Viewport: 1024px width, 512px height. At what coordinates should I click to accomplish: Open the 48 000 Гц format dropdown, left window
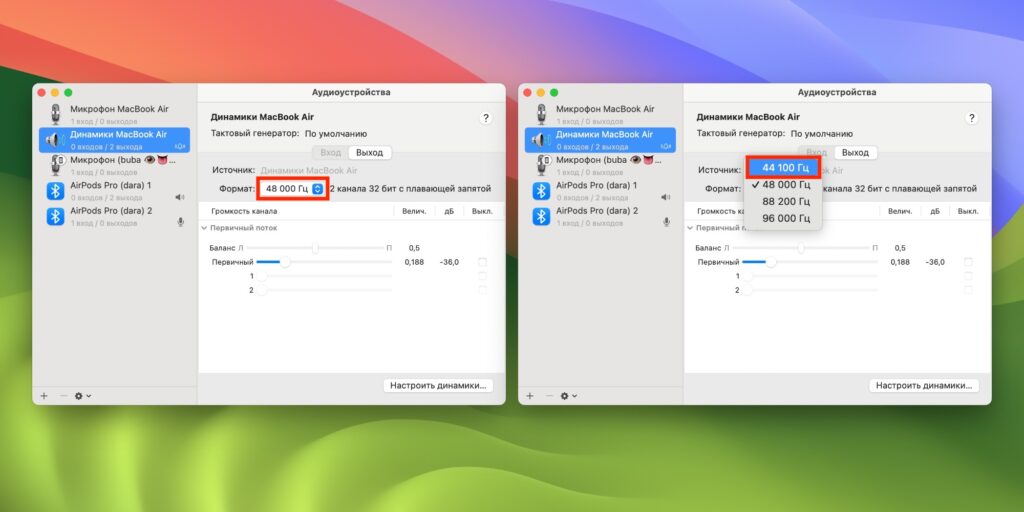tap(293, 189)
